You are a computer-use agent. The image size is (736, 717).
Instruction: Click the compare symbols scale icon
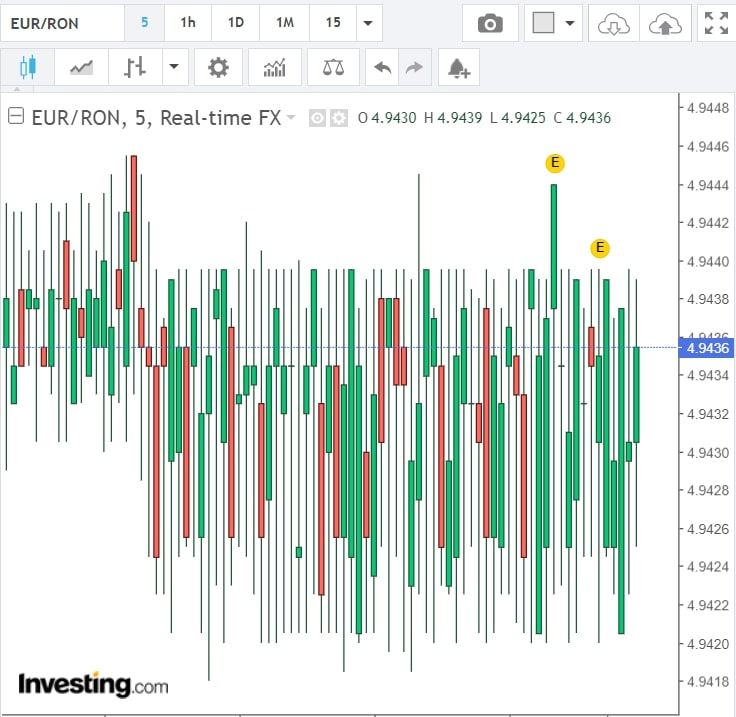coord(334,68)
